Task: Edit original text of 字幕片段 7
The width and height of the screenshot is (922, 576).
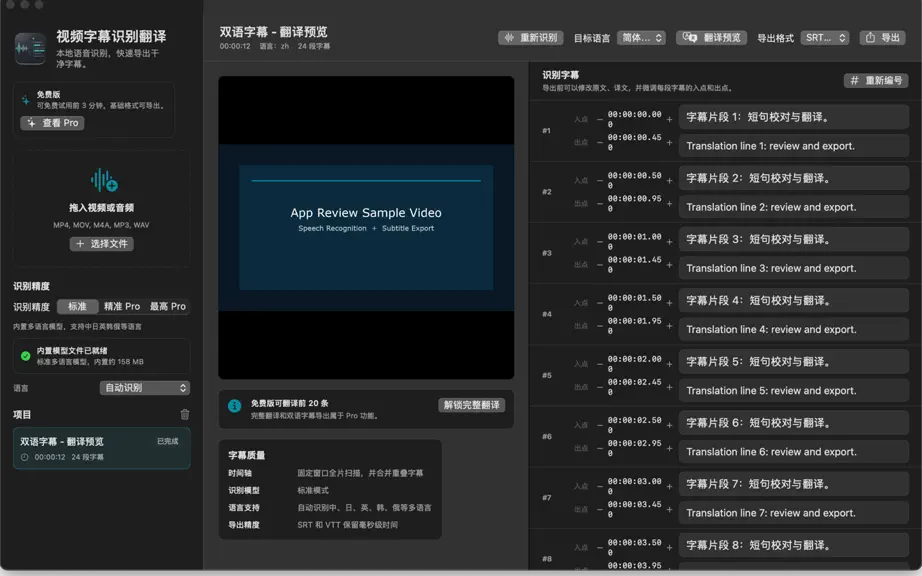Action: 794,484
